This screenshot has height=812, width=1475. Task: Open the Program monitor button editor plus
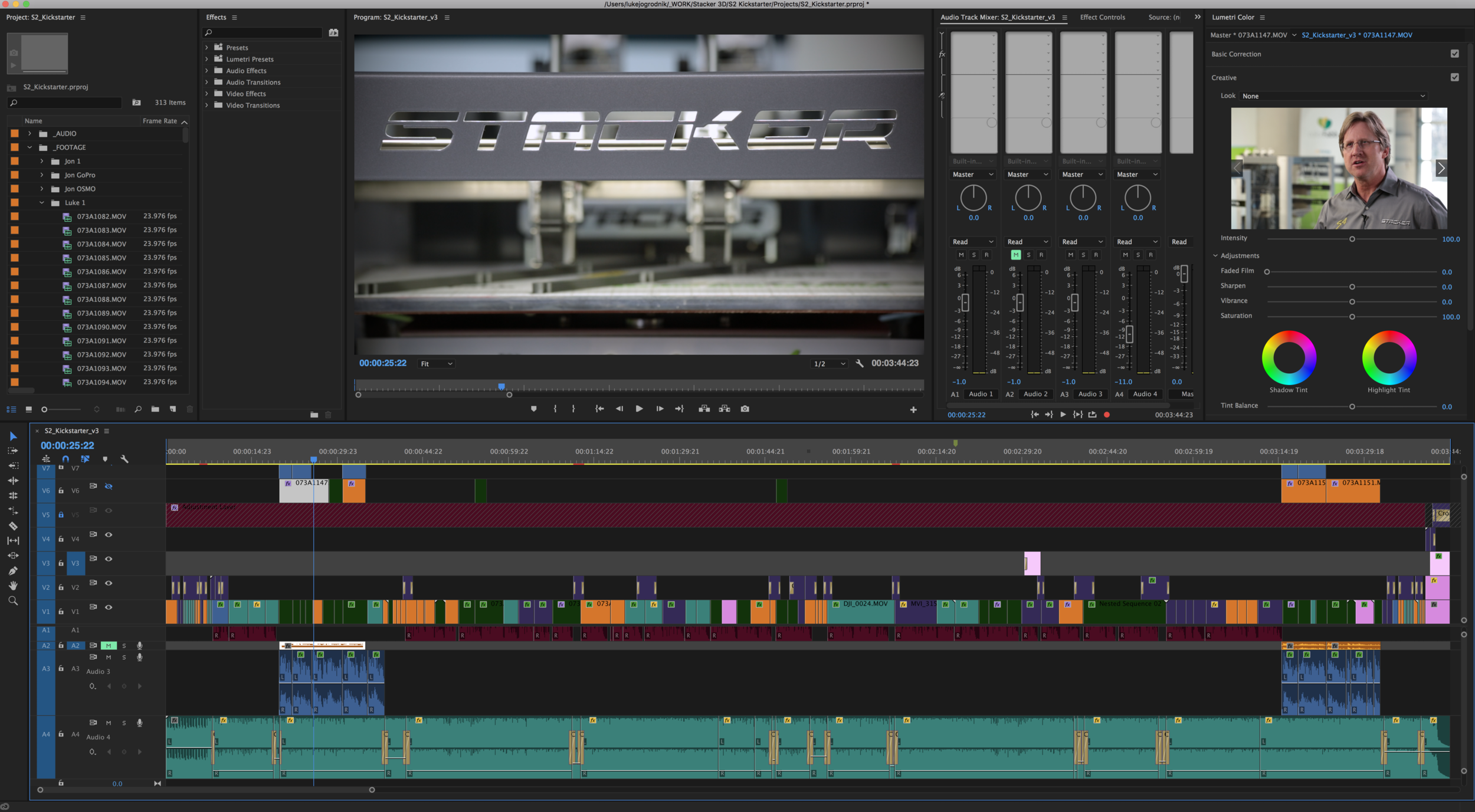[x=913, y=410]
